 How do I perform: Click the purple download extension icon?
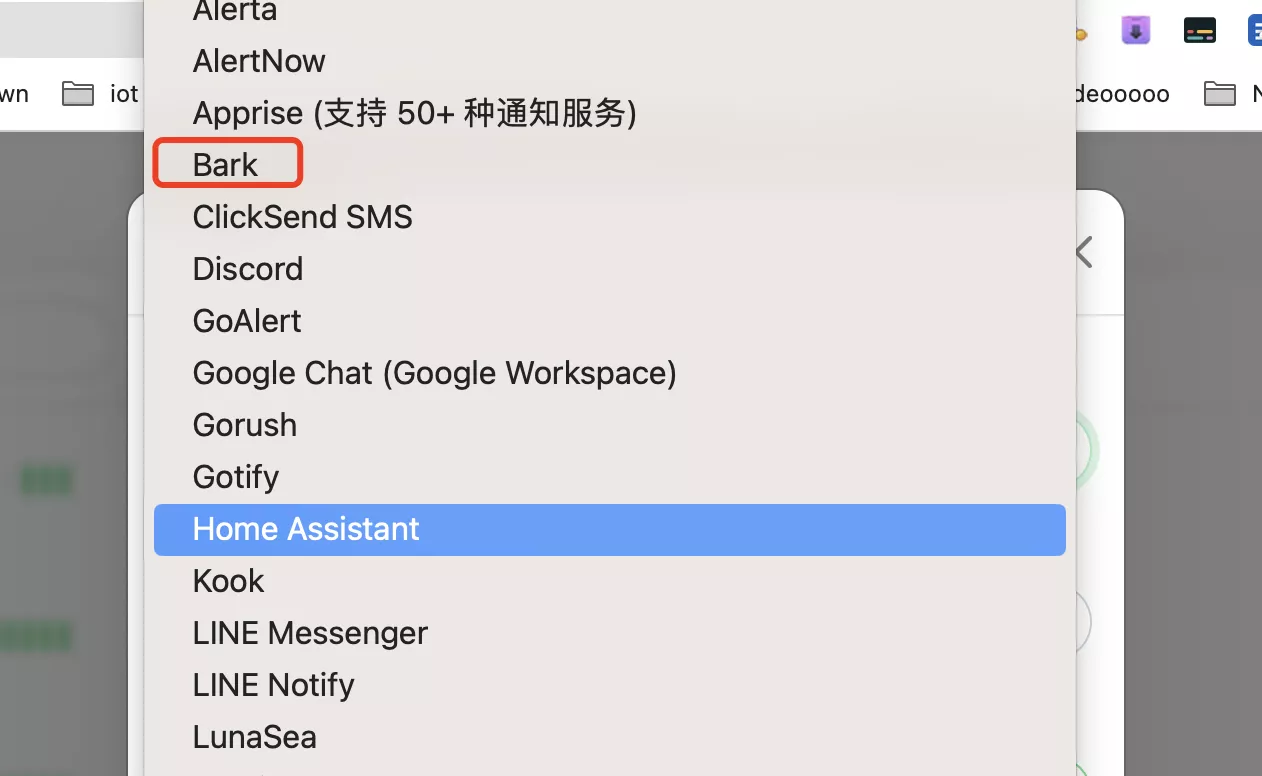click(1135, 31)
